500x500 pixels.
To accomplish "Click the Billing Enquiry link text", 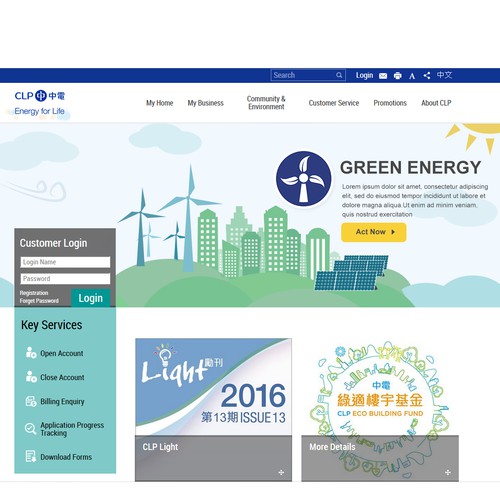I will (x=62, y=402).
